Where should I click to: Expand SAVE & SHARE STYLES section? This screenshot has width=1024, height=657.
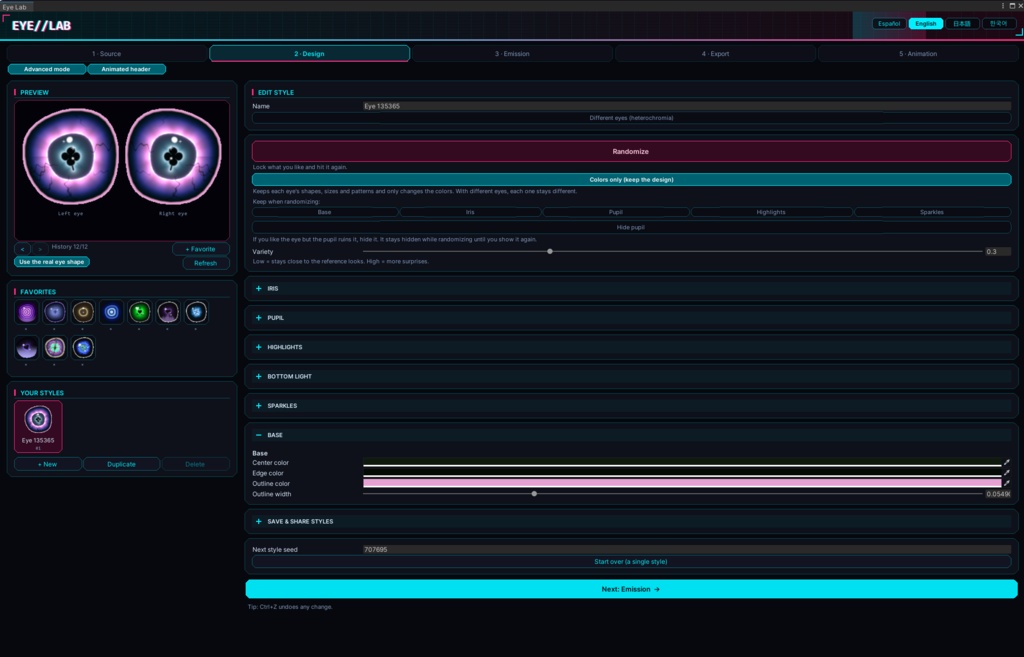[631, 521]
